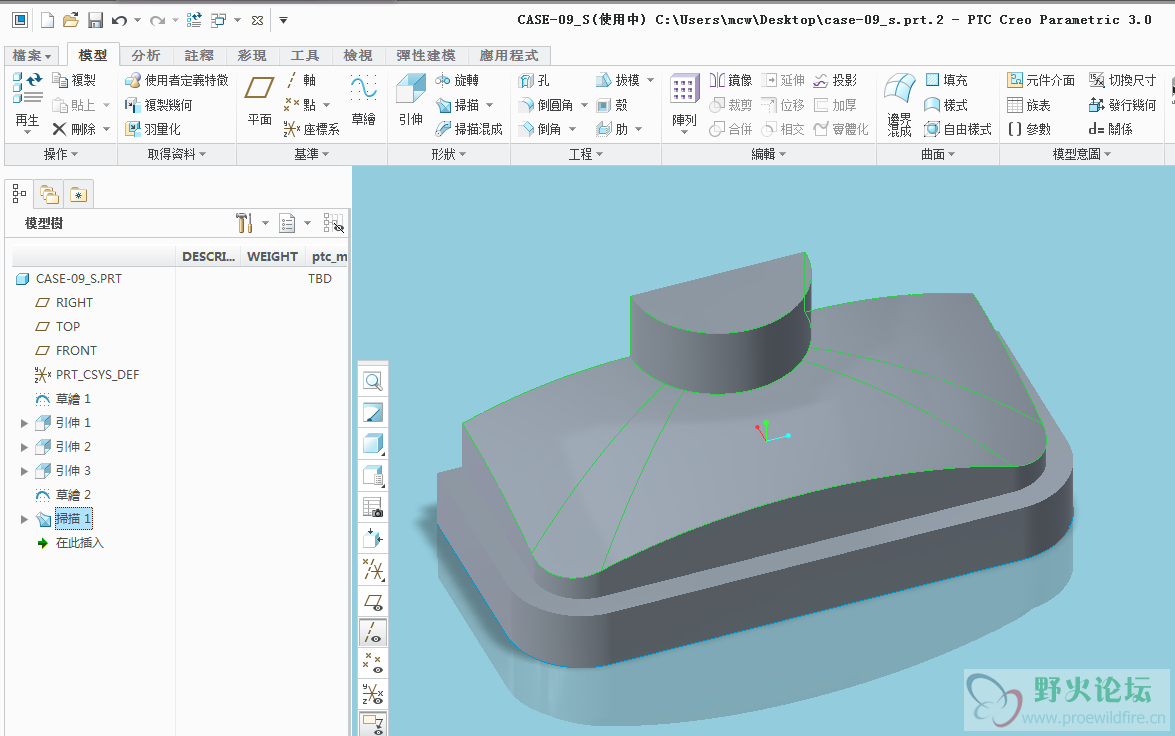The width and height of the screenshot is (1175, 736).
Task: Select Boundary Blend (邊界混成) tool
Action: tap(899, 105)
